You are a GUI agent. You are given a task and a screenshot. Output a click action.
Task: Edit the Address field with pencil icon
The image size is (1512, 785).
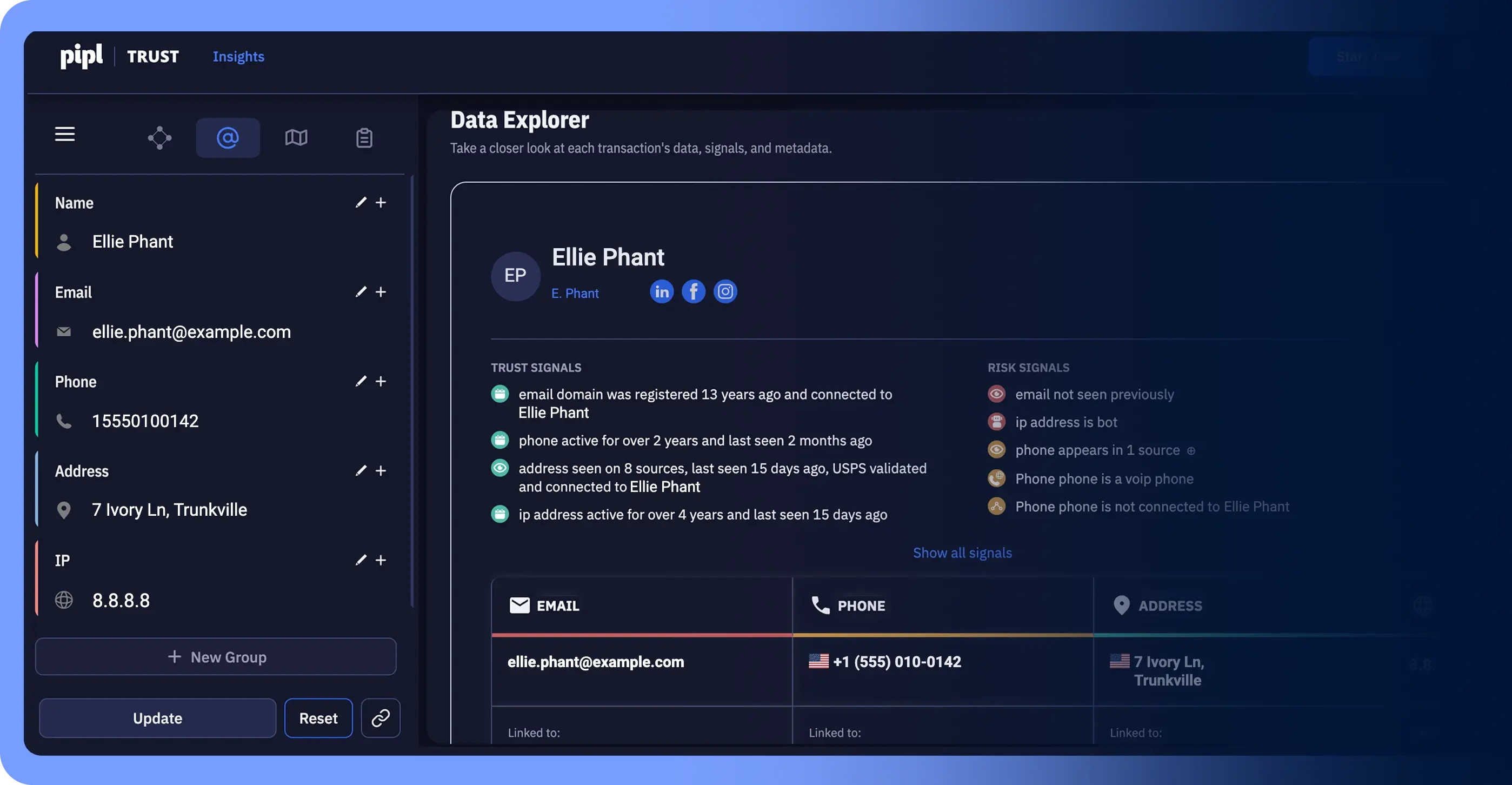(361, 470)
